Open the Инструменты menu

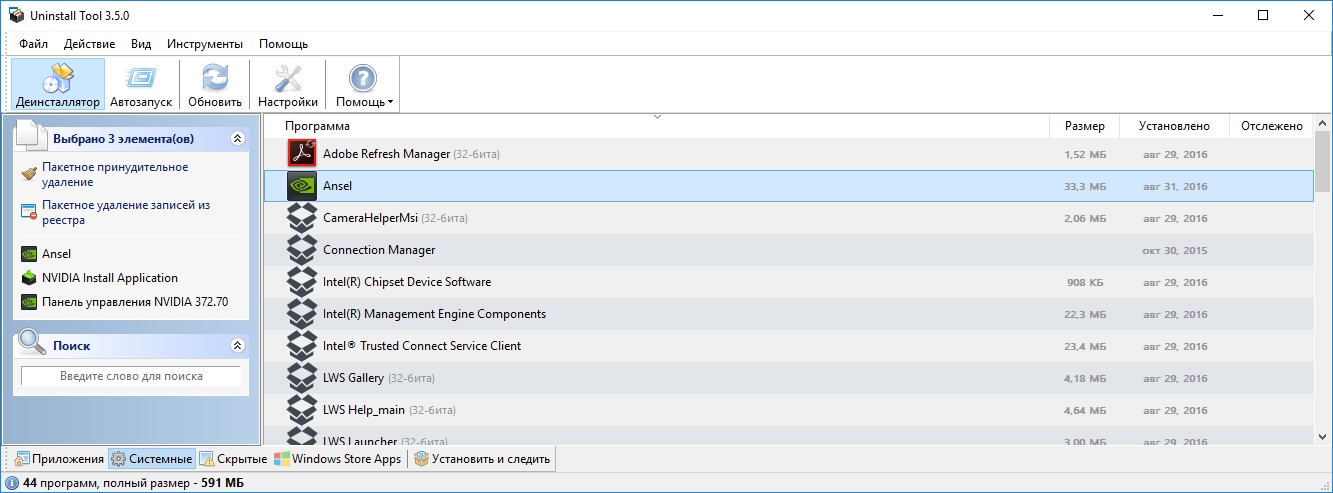point(205,44)
